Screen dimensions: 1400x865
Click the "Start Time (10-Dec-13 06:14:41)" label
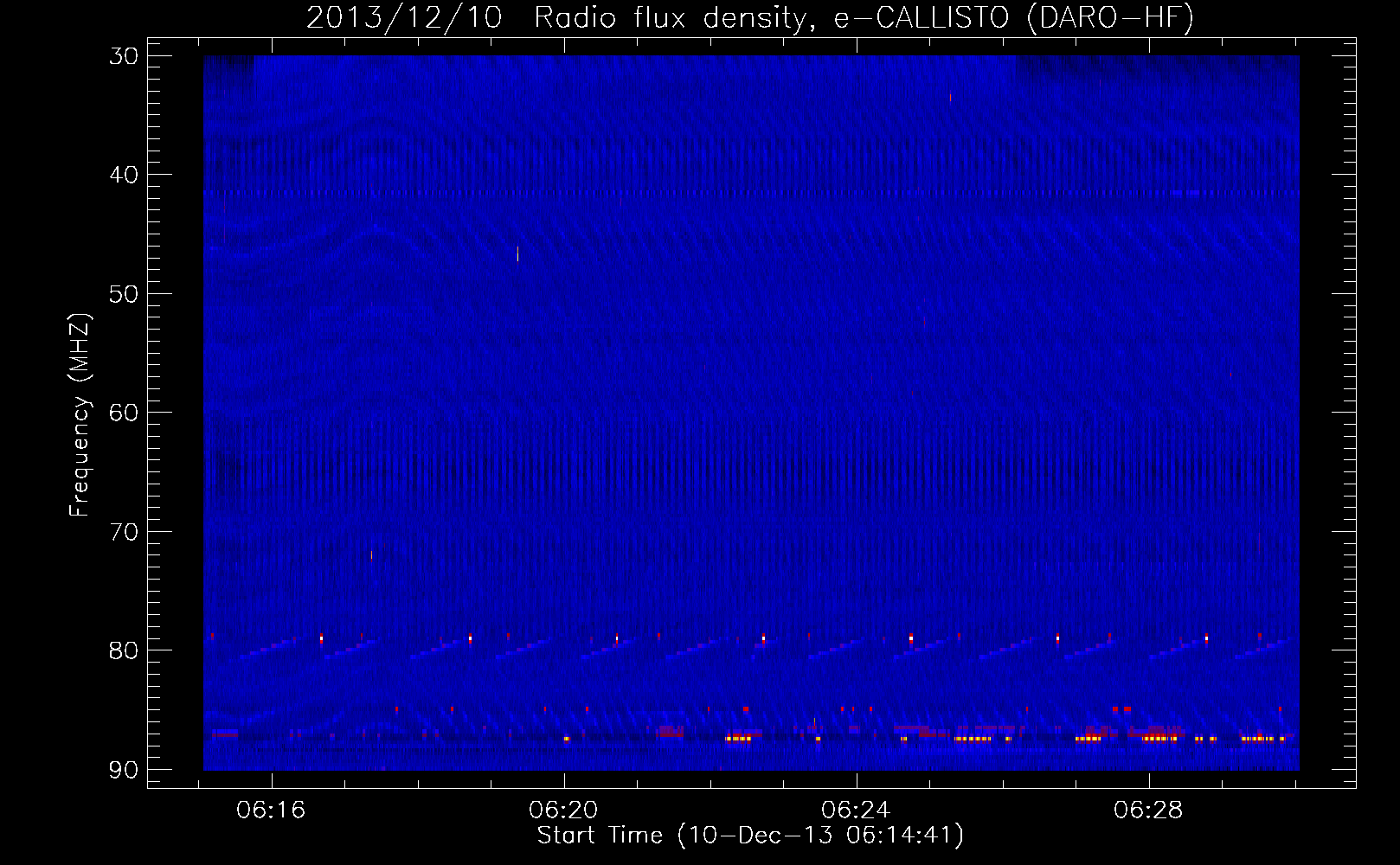750,836
